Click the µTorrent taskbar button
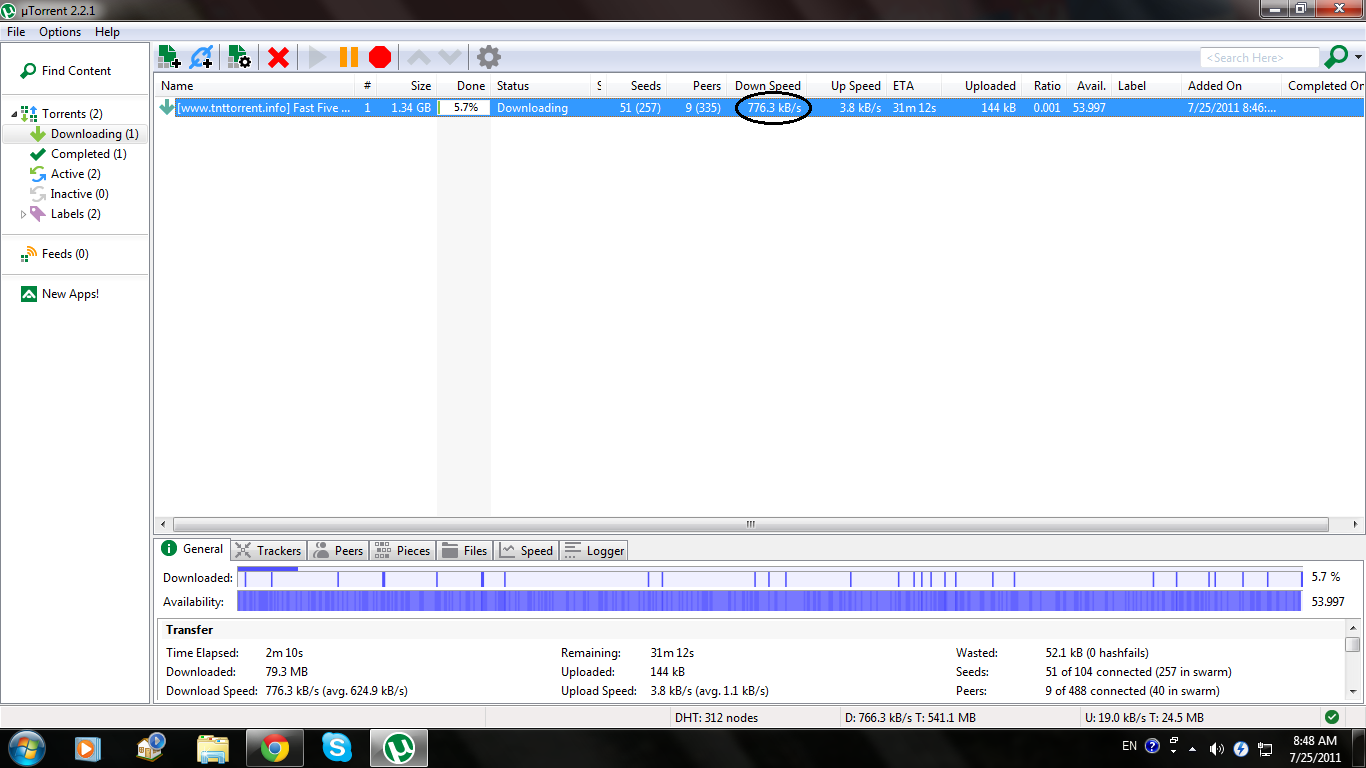The height and width of the screenshot is (768, 1366). click(x=400, y=748)
